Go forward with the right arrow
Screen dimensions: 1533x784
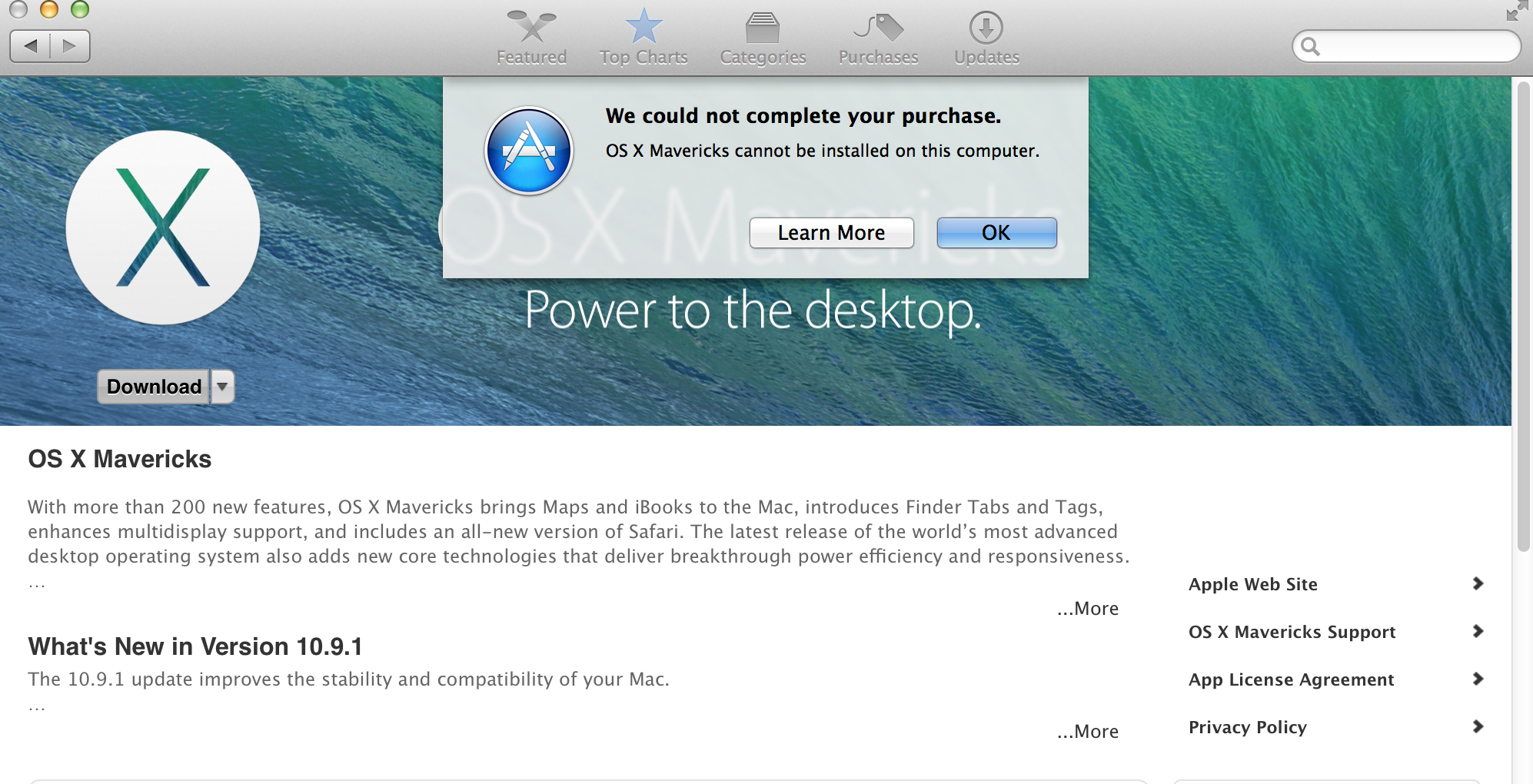click(70, 46)
